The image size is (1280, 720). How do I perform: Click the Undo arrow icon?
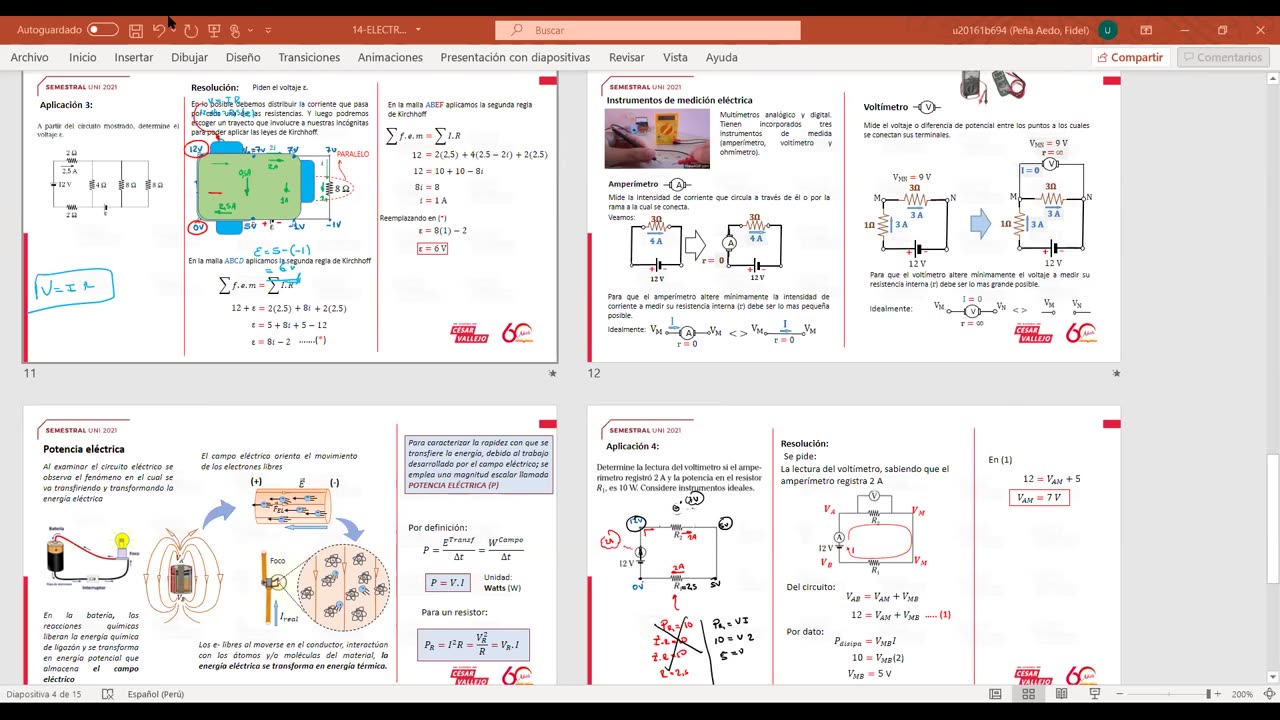pyautogui.click(x=158, y=30)
